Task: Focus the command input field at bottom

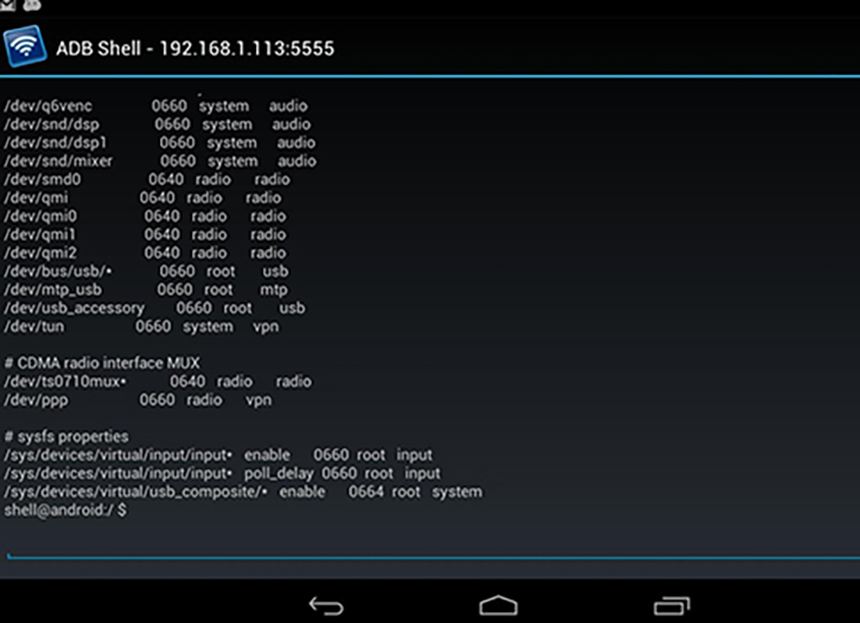Action: point(430,545)
